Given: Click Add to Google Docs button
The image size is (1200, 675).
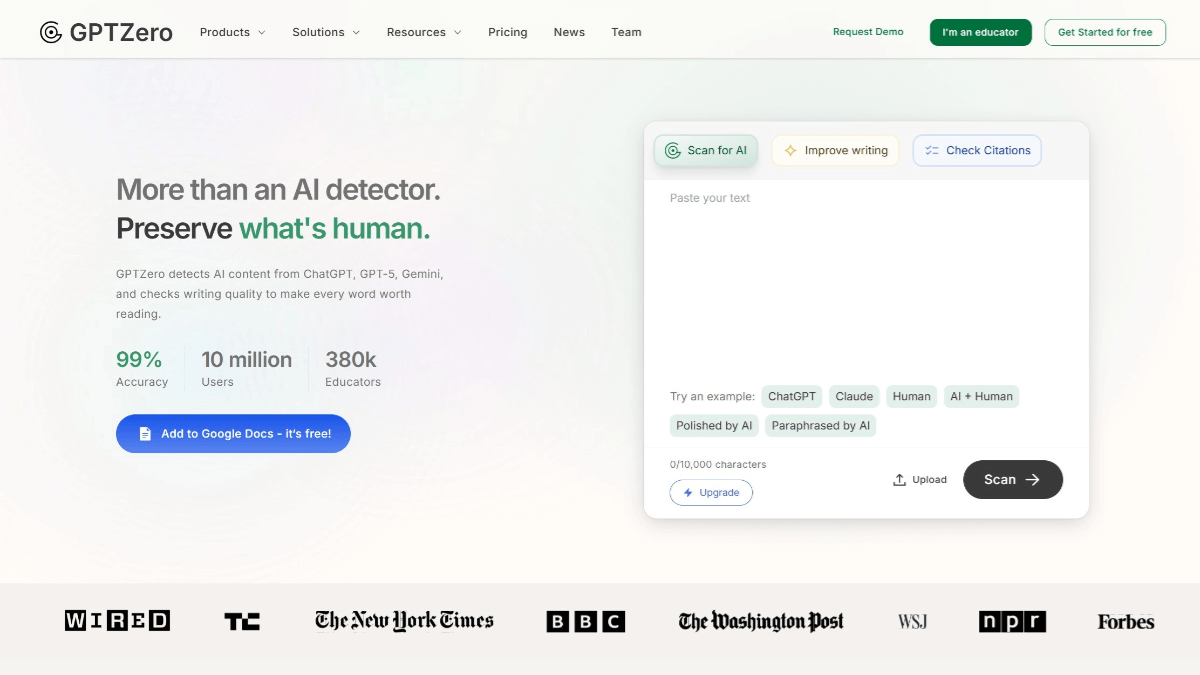Looking at the screenshot, I should pyautogui.click(x=233, y=434).
